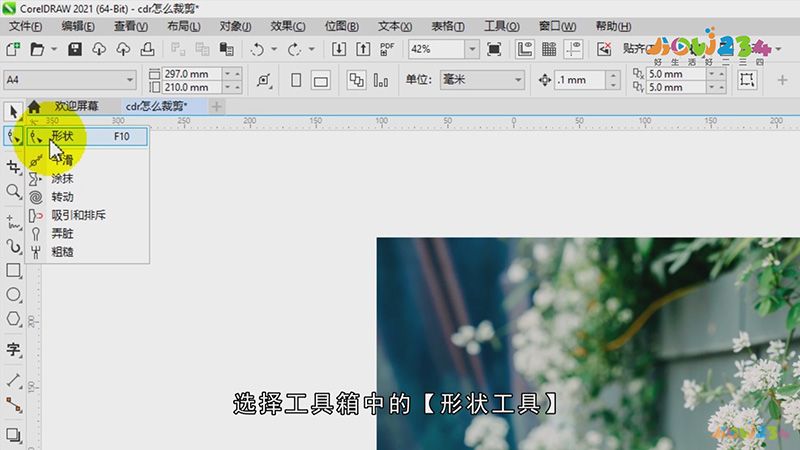Add a new document tab with plus
Viewport: 800px width, 450px height.
tap(216, 107)
